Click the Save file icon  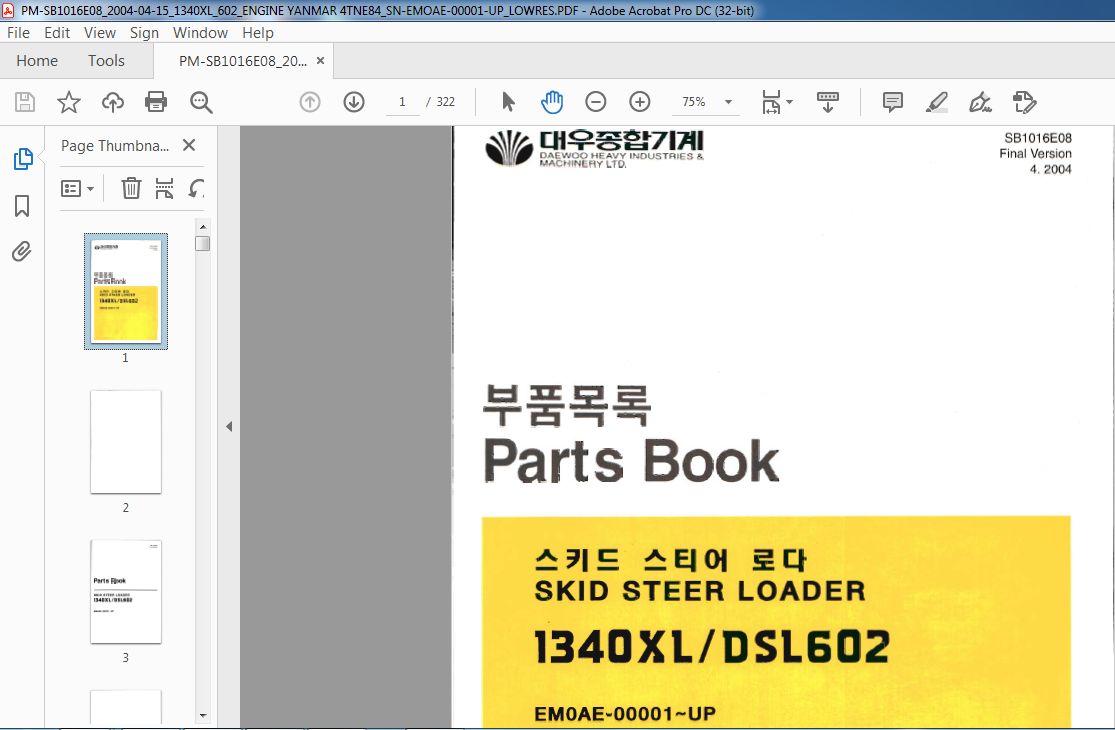25,102
